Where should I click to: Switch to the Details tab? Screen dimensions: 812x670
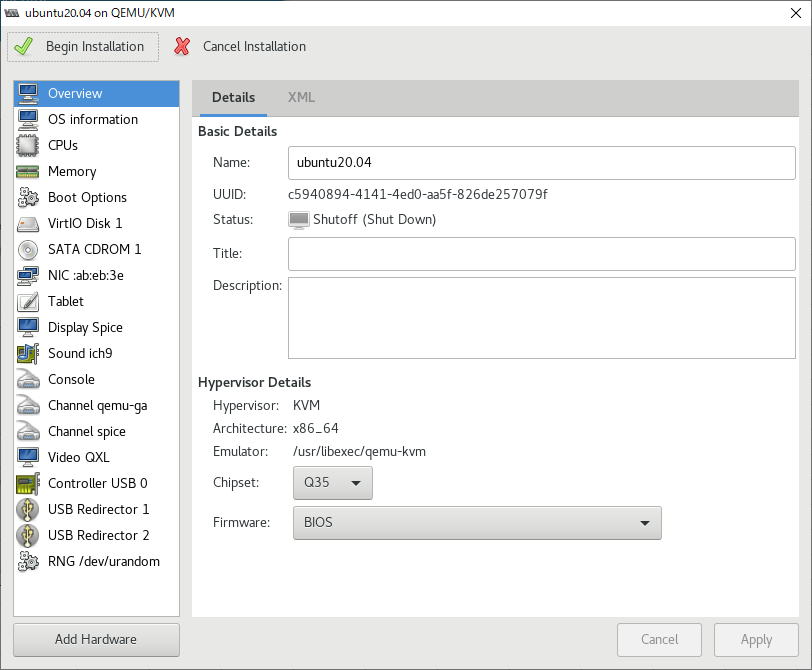pos(233,97)
